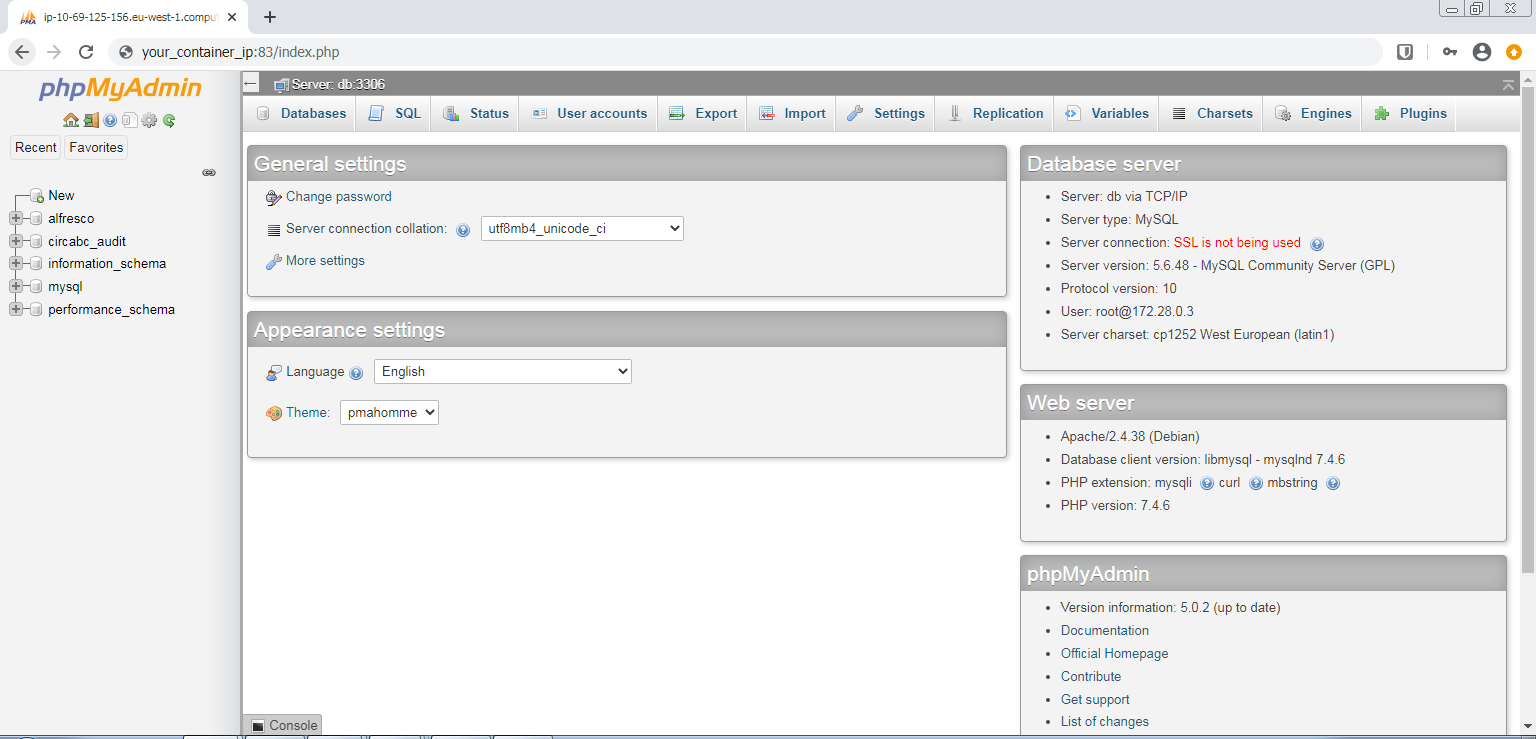Image resolution: width=1536 pixels, height=739 pixels.
Task: Click the Server db:3306 breadcrumb icon
Action: [x=282, y=85]
